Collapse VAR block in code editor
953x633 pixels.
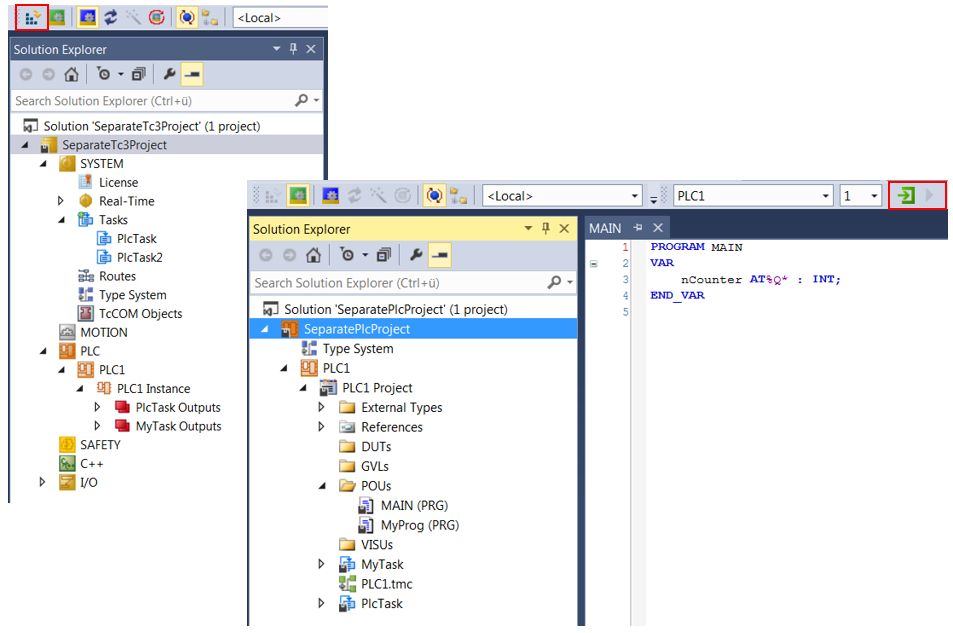tap(594, 263)
